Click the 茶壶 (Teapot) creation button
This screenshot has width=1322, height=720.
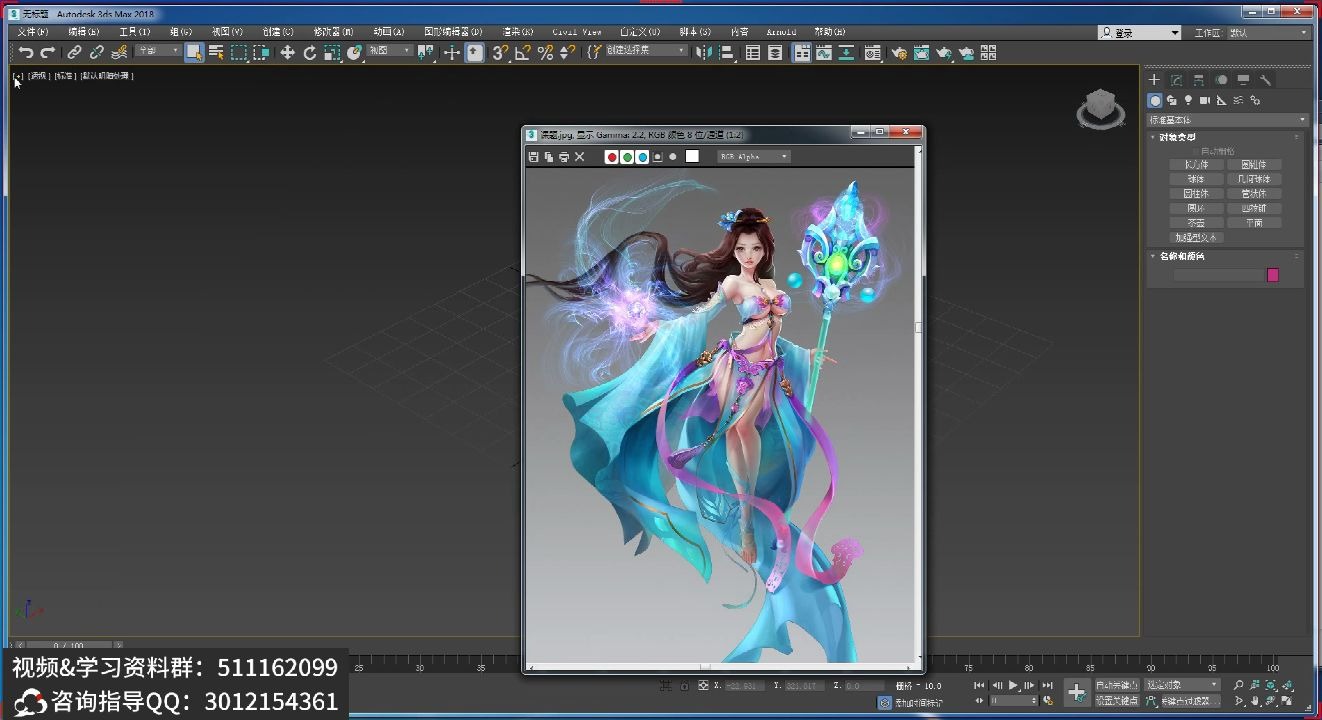pyautogui.click(x=1196, y=222)
